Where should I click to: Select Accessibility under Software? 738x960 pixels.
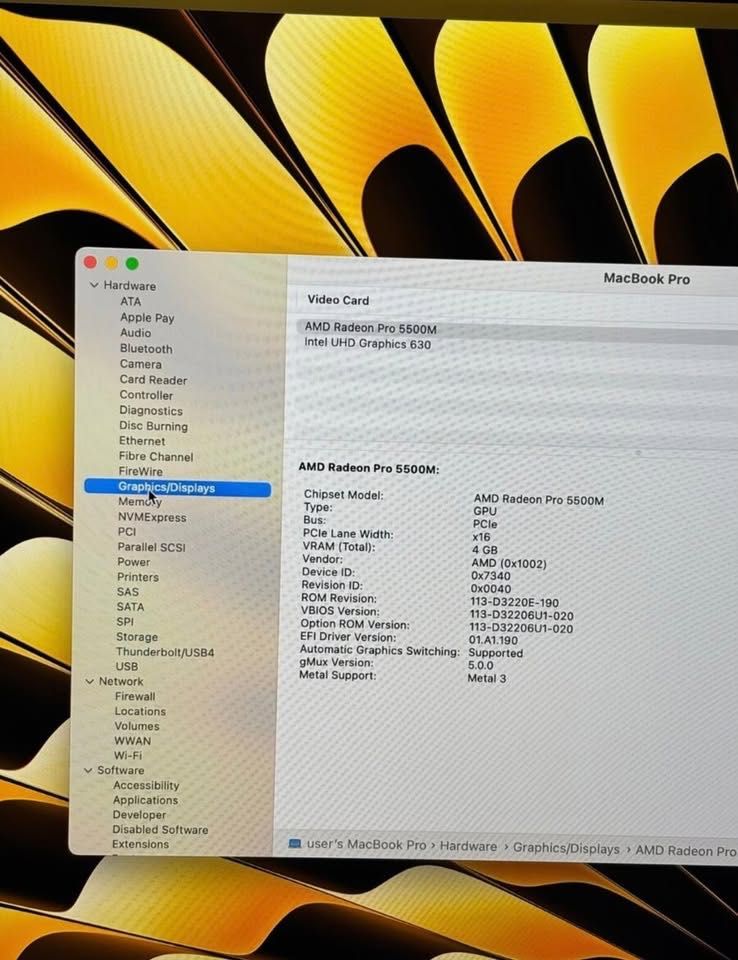pos(146,785)
